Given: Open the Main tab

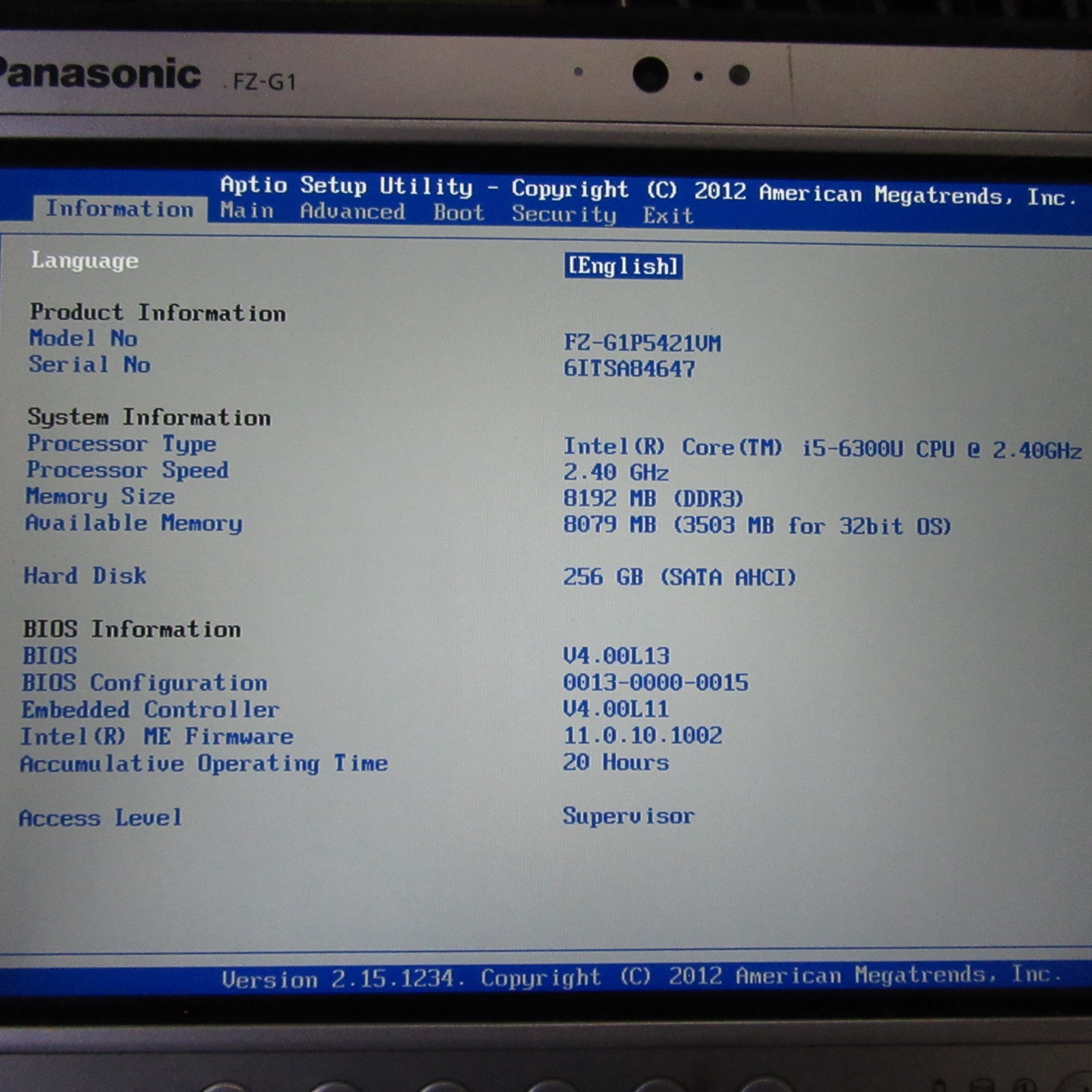Looking at the screenshot, I should click(x=246, y=210).
